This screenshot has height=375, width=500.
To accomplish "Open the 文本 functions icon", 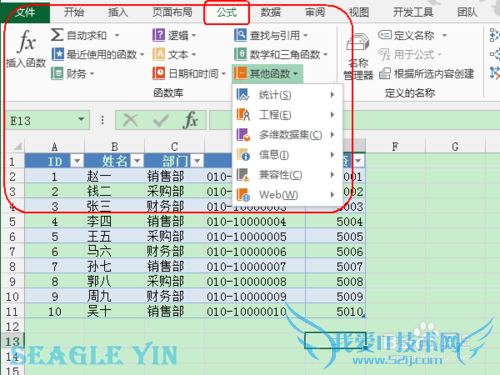I will pos(159,54).
